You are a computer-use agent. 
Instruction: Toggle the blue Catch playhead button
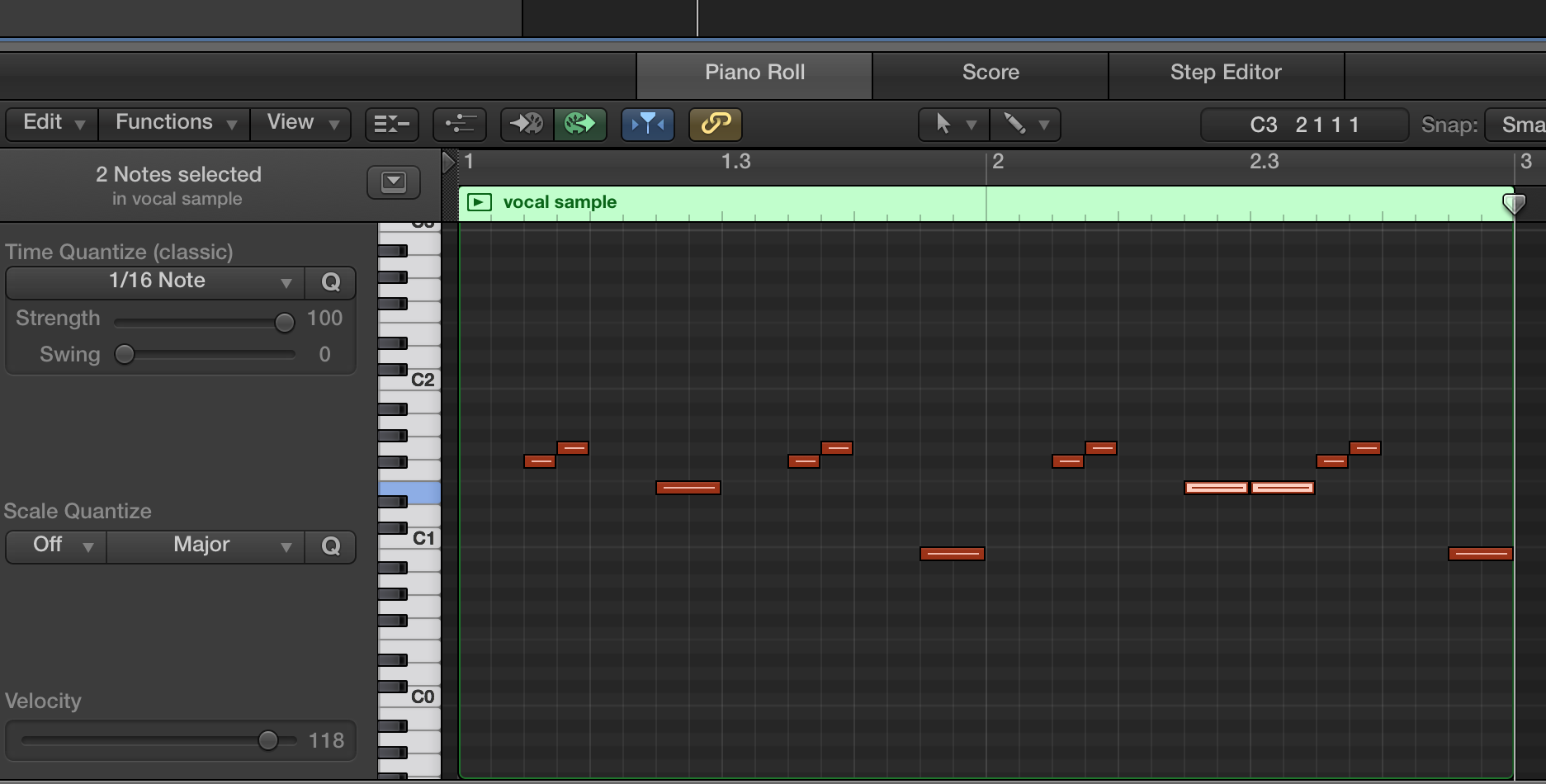(648, 125)
